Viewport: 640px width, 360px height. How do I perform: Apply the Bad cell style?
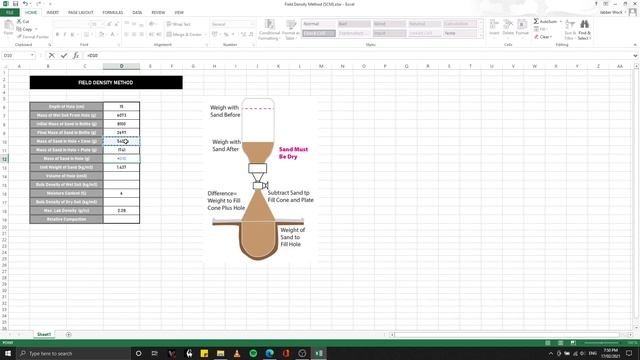click(354, 24)
